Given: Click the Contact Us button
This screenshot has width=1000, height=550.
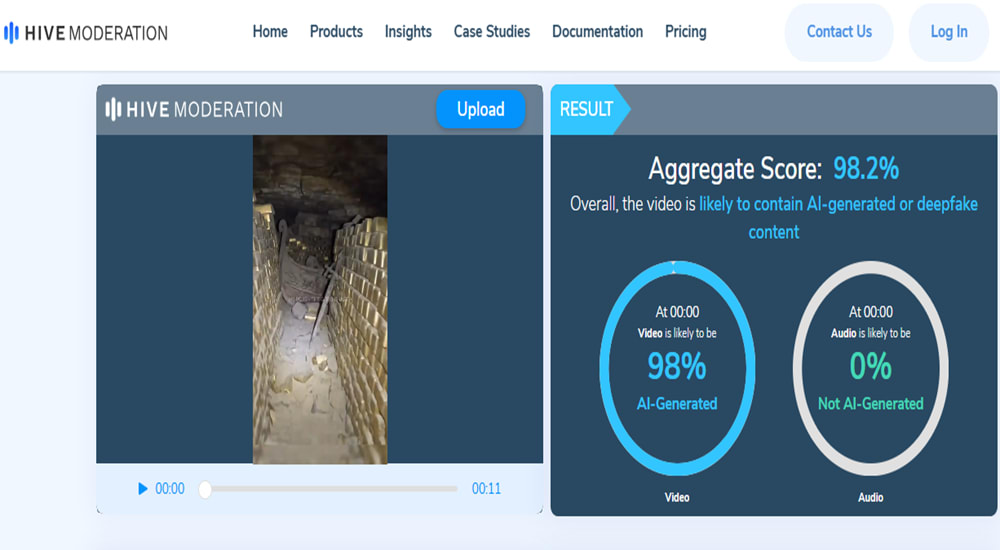Looking at the screenshot, I should coord(839,32).
